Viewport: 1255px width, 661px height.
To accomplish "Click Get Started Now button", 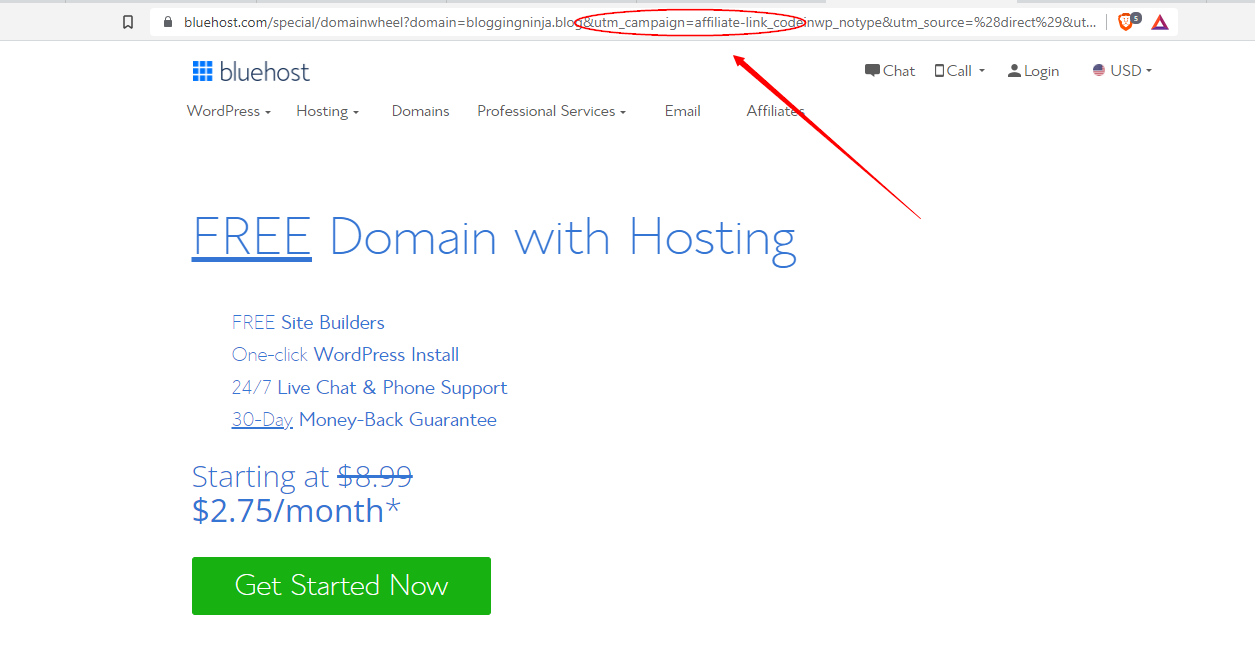I will click(x=341, y=586).
